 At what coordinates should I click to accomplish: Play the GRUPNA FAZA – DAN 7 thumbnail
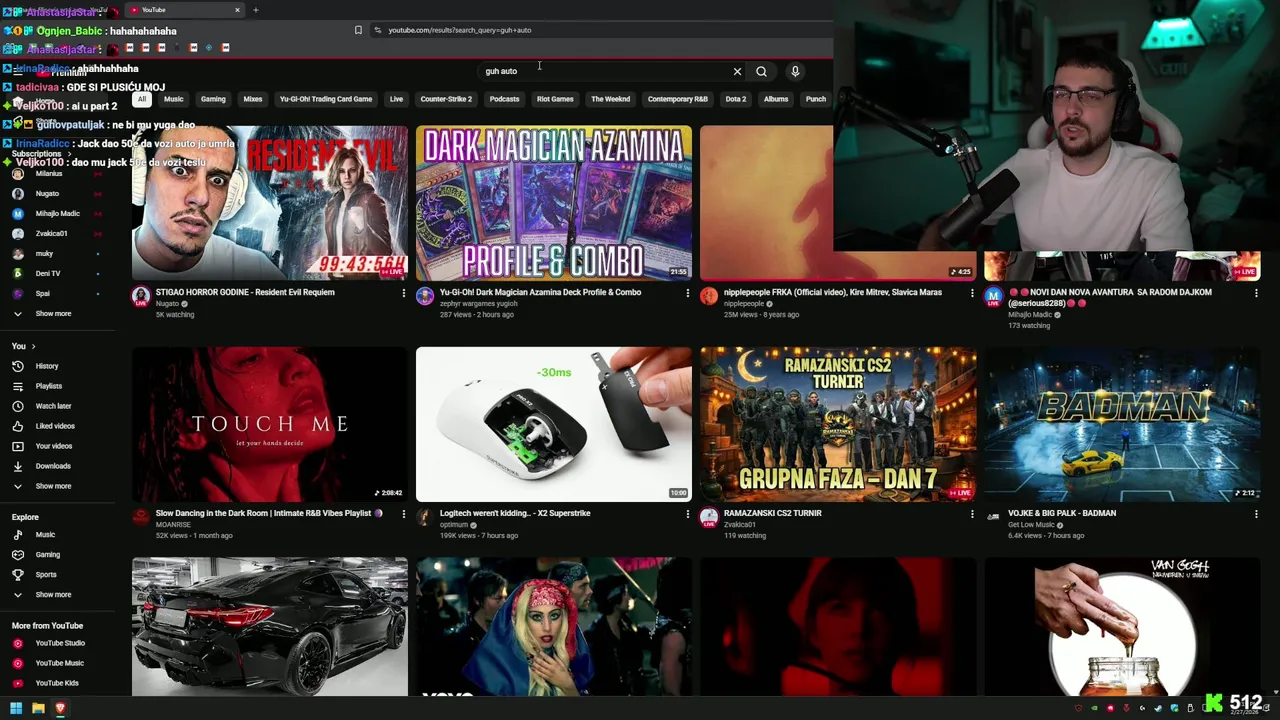tap(838, 424)
